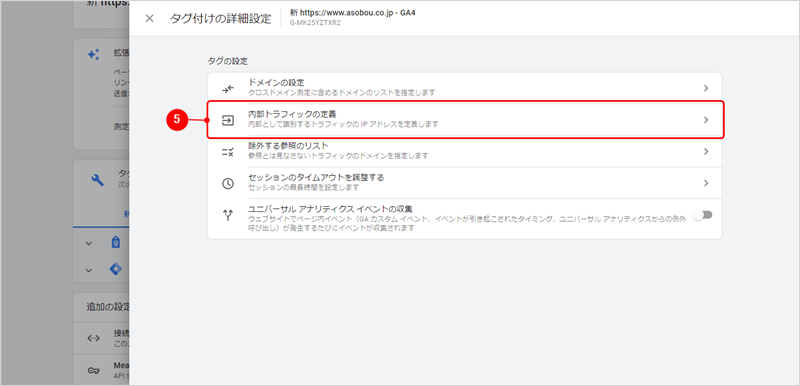Expand the blue tag row chevron in background
Screen dimensions: 800x386
[x=89, y=244]
